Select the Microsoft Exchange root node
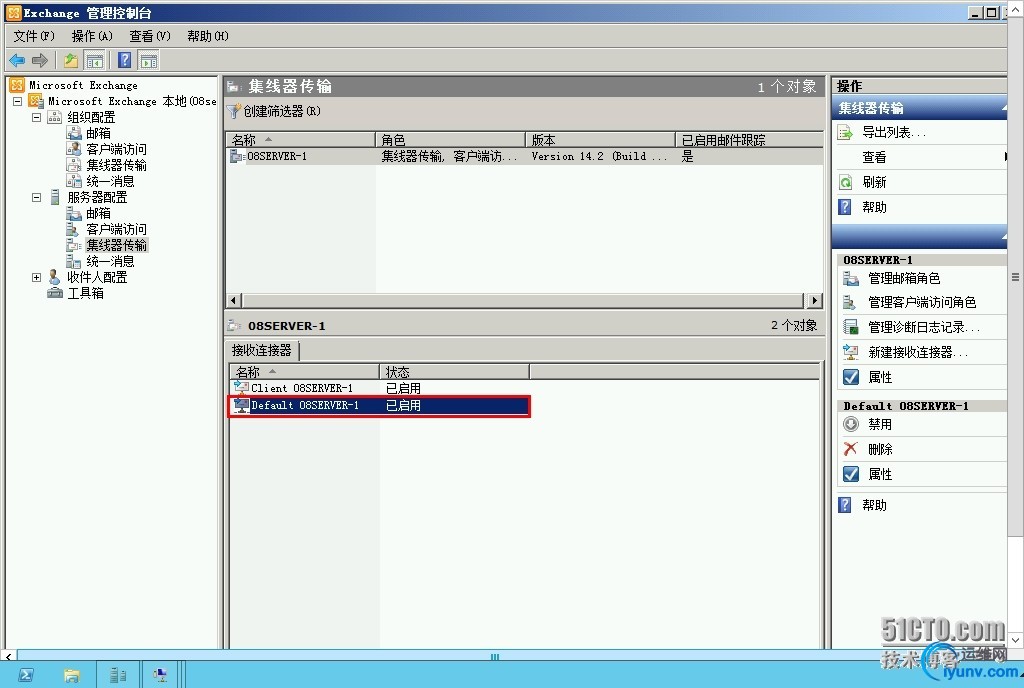The width and height of the screenshot is (1024, 688). click(x=83, y=86)
